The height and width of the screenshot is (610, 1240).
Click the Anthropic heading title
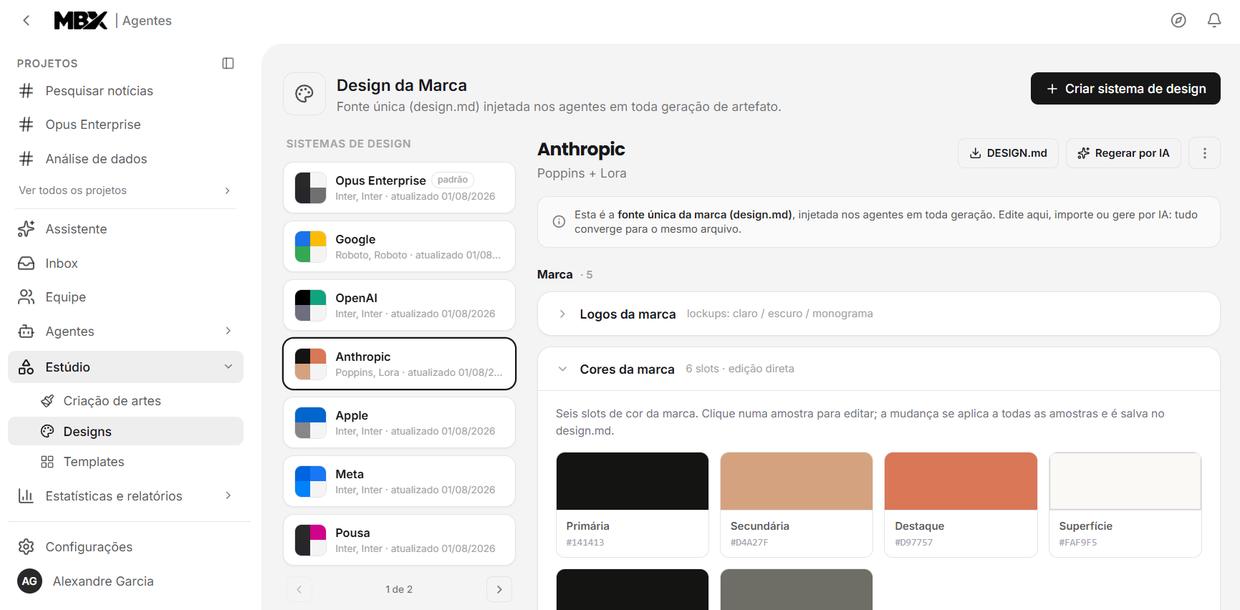tap(581, 149)
